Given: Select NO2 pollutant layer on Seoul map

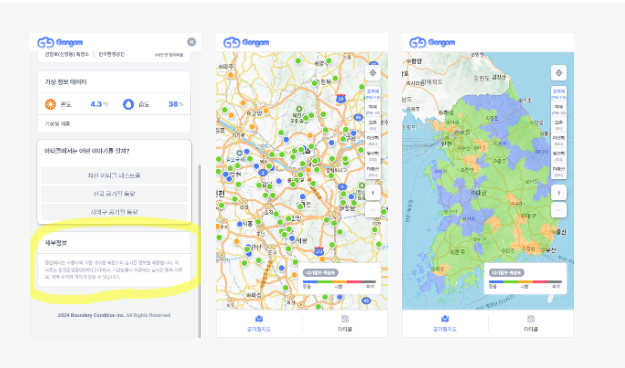Looking at the screenshot, I should pyautogui.click(x=373, y=140).
